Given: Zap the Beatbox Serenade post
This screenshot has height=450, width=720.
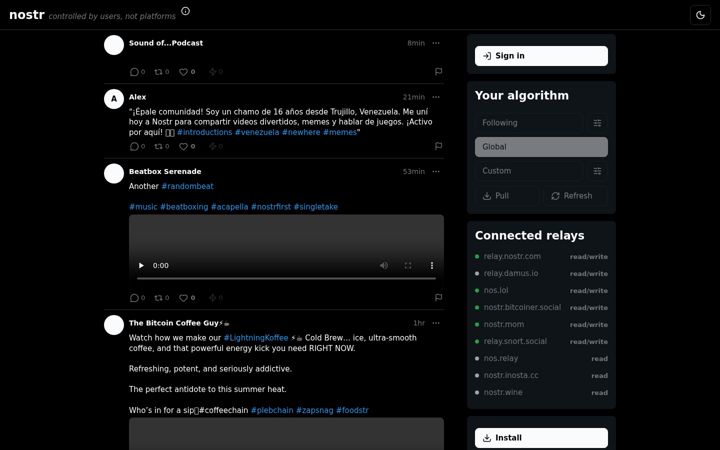Looking at the screenshot, I should pos(215,298).
